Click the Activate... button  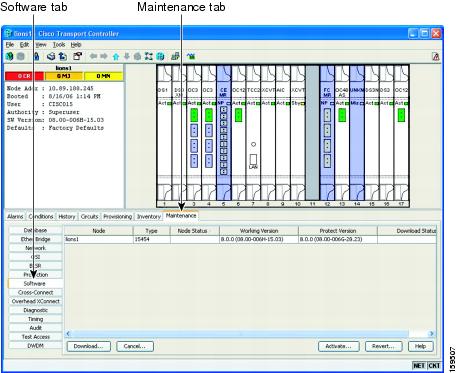(x=339, y=346)
